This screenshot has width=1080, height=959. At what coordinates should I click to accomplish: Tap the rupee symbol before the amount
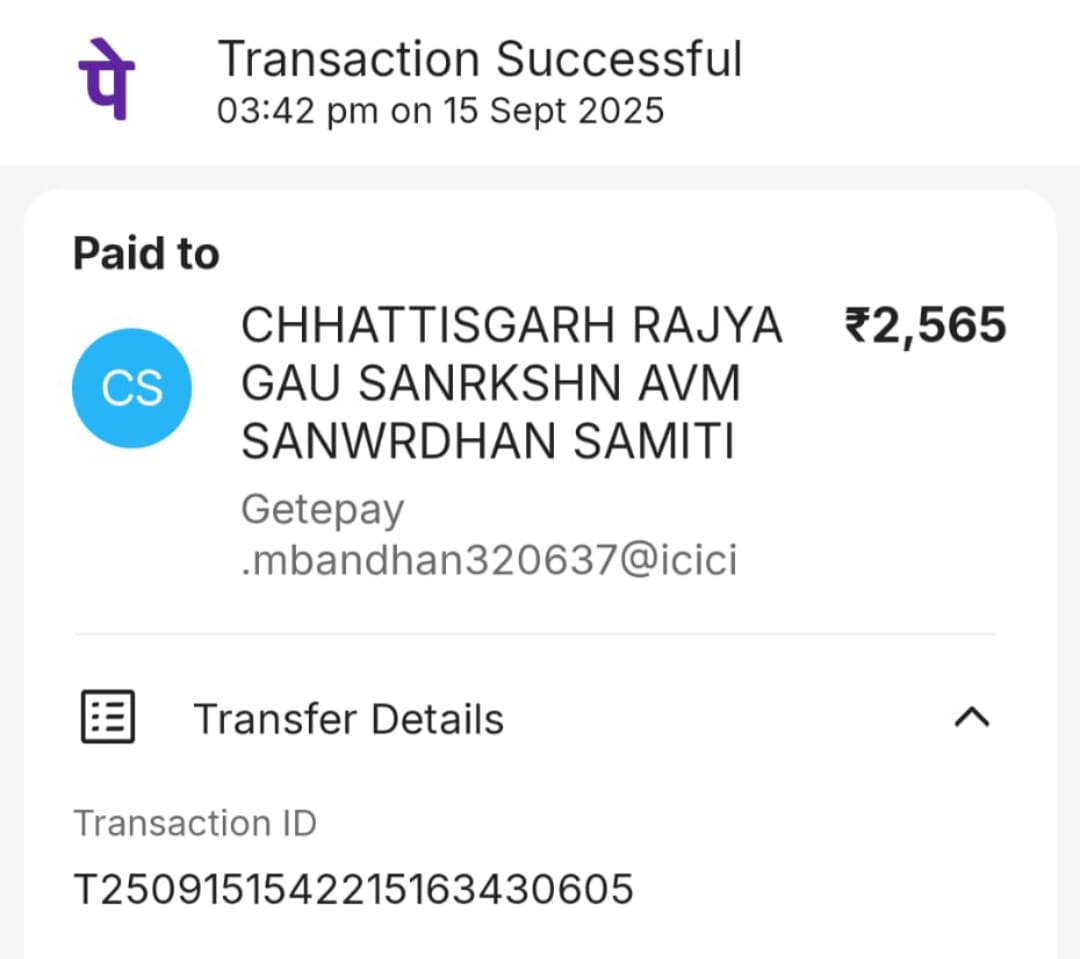pos(858,326)
